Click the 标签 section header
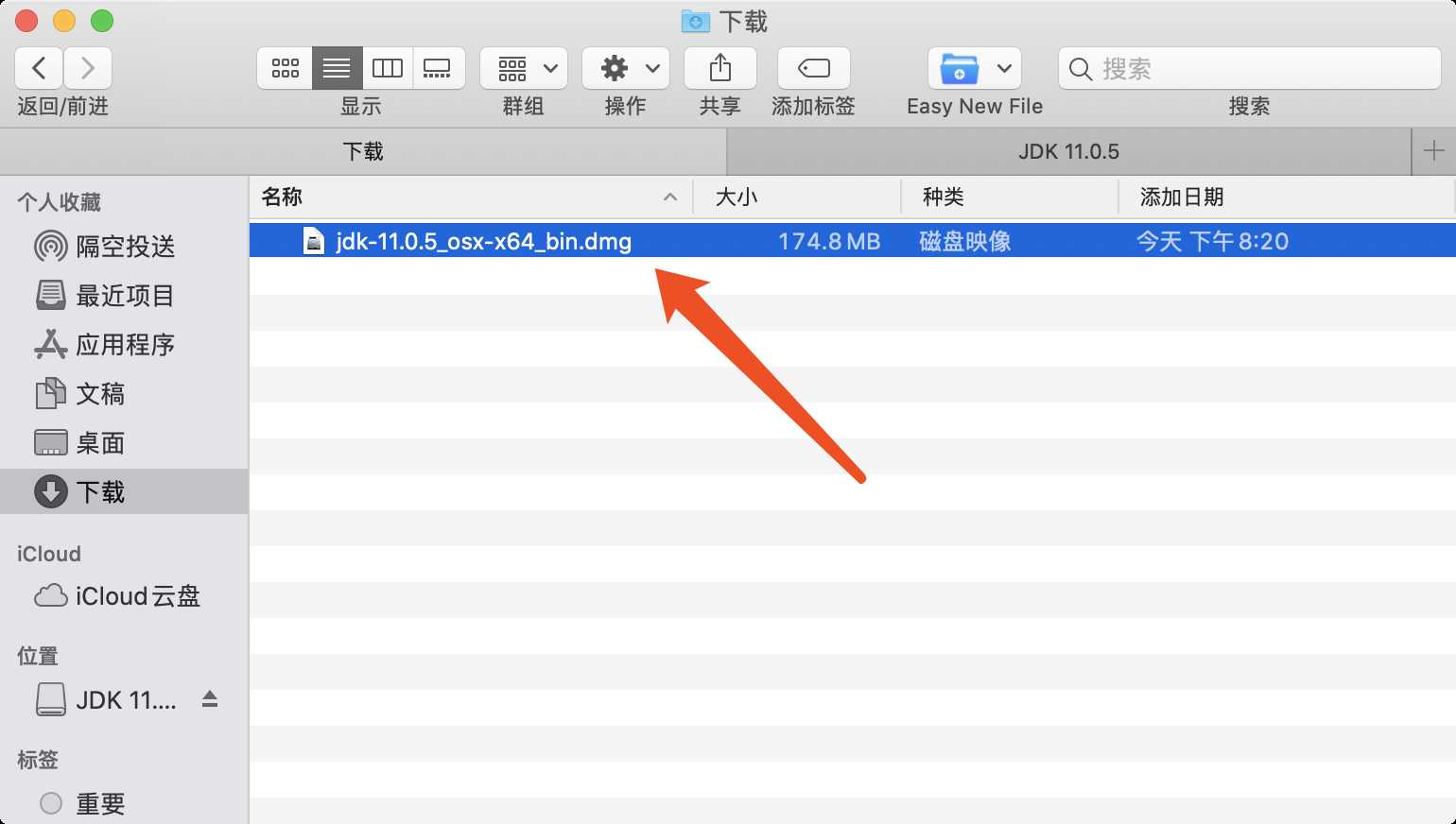This screenshot has width=1456, height=824. (x=38, y=760)
